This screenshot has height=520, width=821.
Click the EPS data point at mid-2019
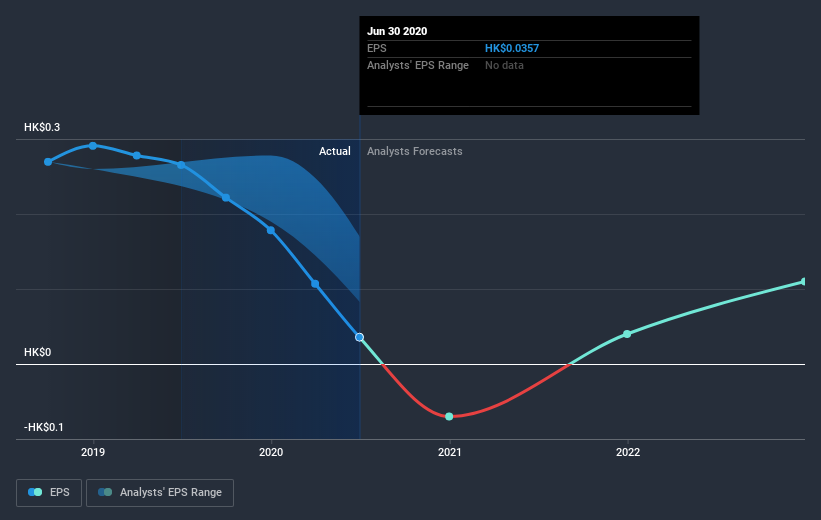click(x=181, y=165)
